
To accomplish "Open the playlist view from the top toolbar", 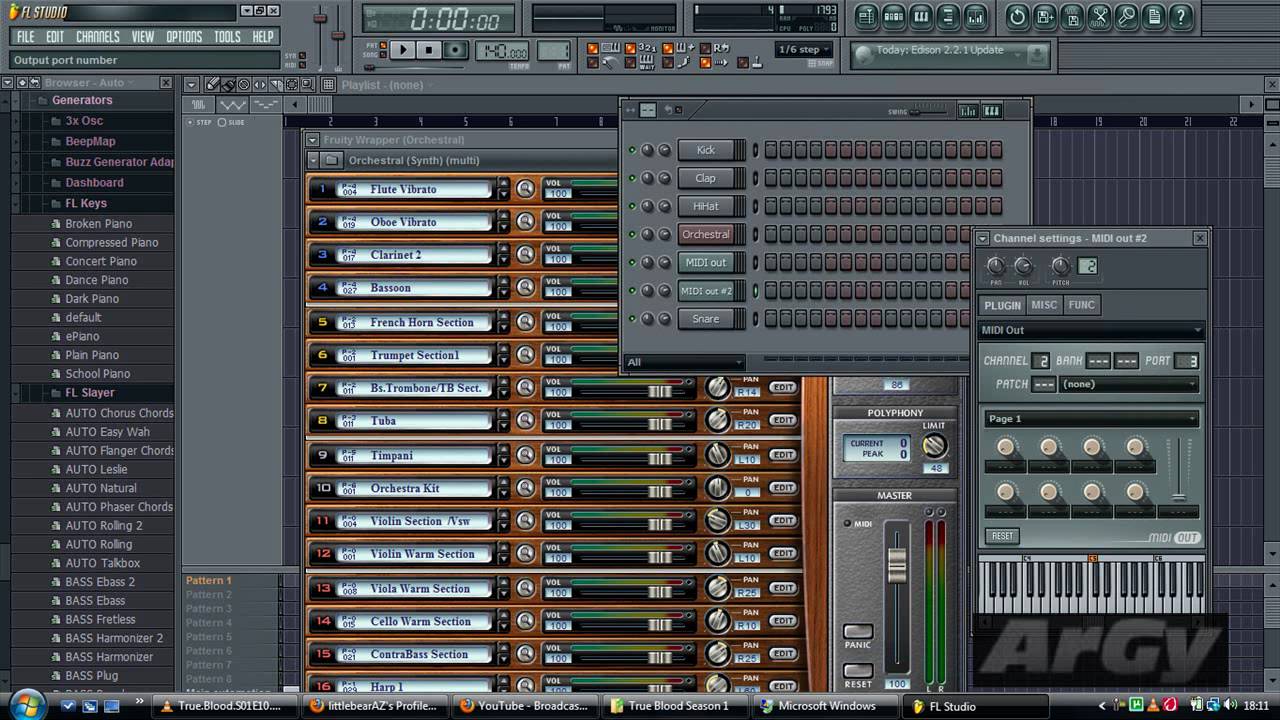I will pos(867,16).
